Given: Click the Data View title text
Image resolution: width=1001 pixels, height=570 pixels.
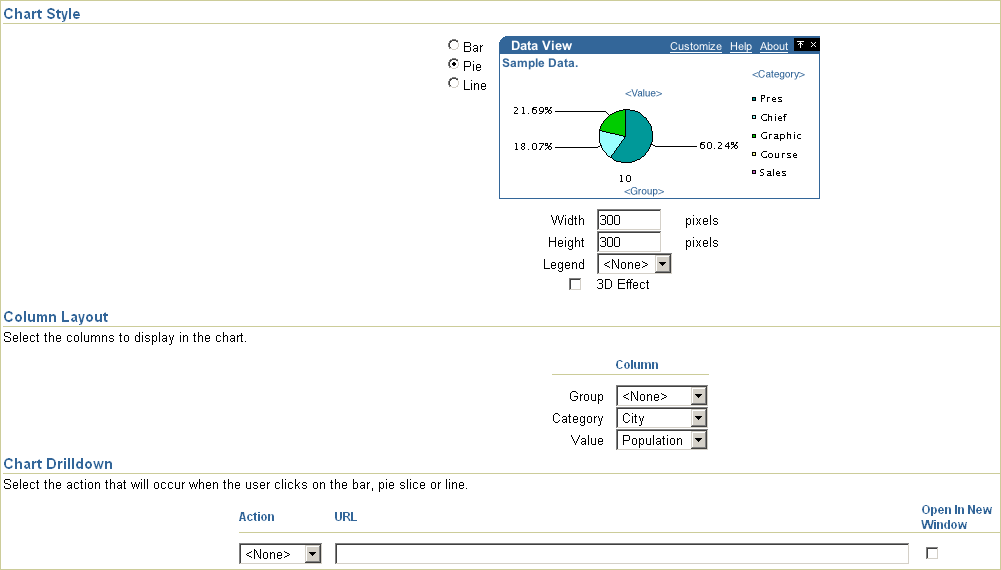Looking at the screenshot, I should pos(541,45).
